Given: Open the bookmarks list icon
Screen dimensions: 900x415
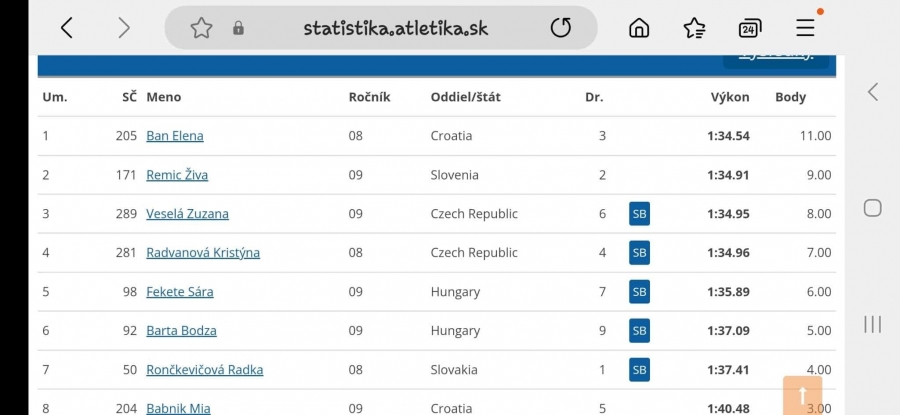Looking at the screenshot, I should pyautogui.click(x=694, y=28).
